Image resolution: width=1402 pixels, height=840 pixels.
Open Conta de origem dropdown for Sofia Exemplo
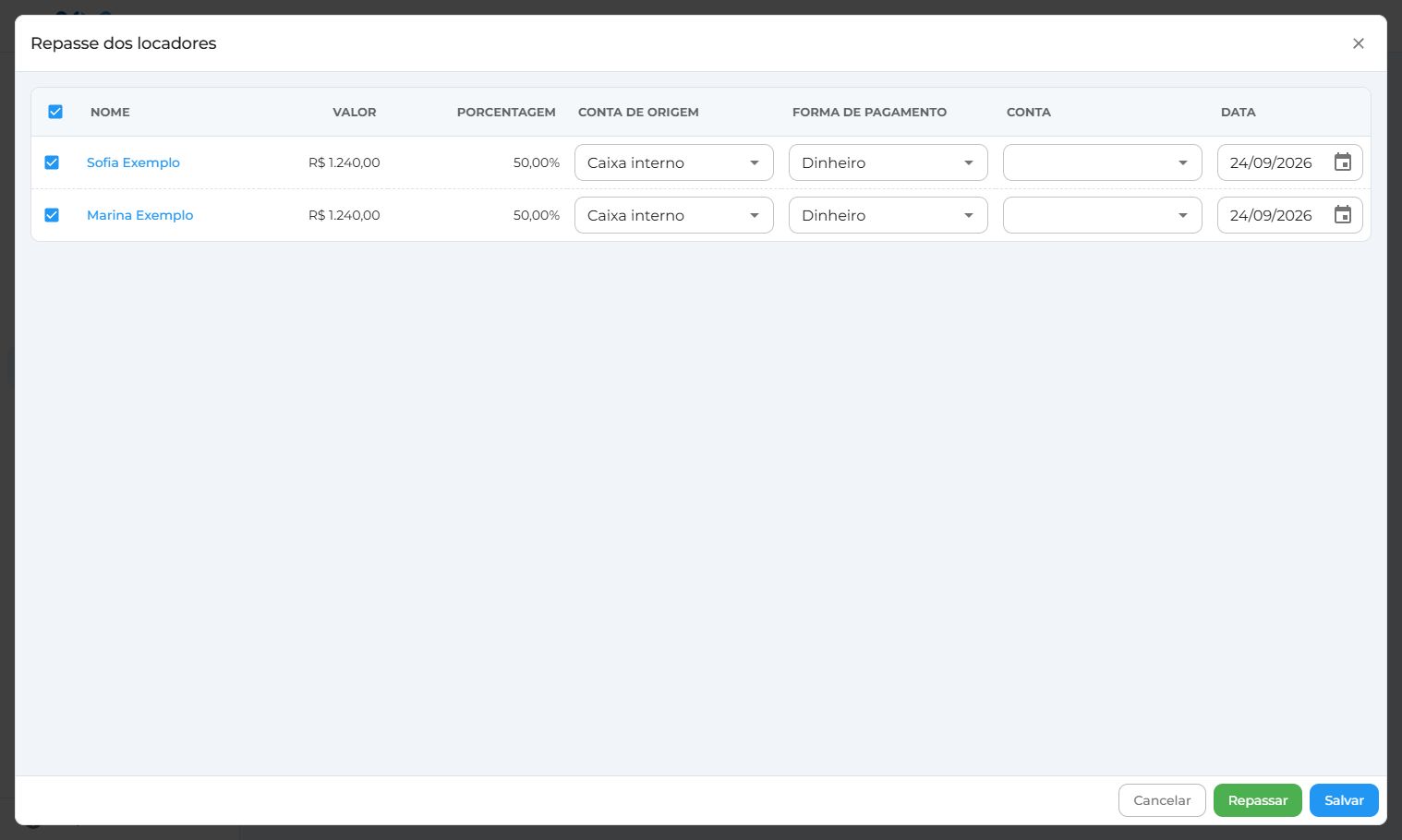click(x=674, y=162)
